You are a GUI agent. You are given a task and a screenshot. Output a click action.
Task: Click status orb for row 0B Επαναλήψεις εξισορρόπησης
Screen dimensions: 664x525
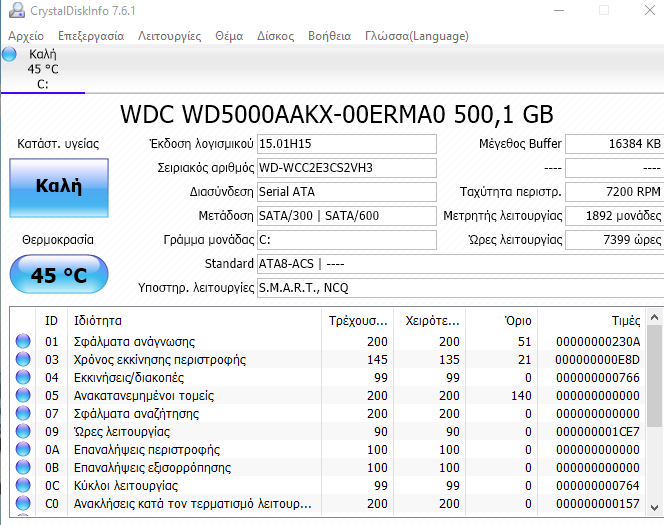pyautogui.click(x=23, y=467)
